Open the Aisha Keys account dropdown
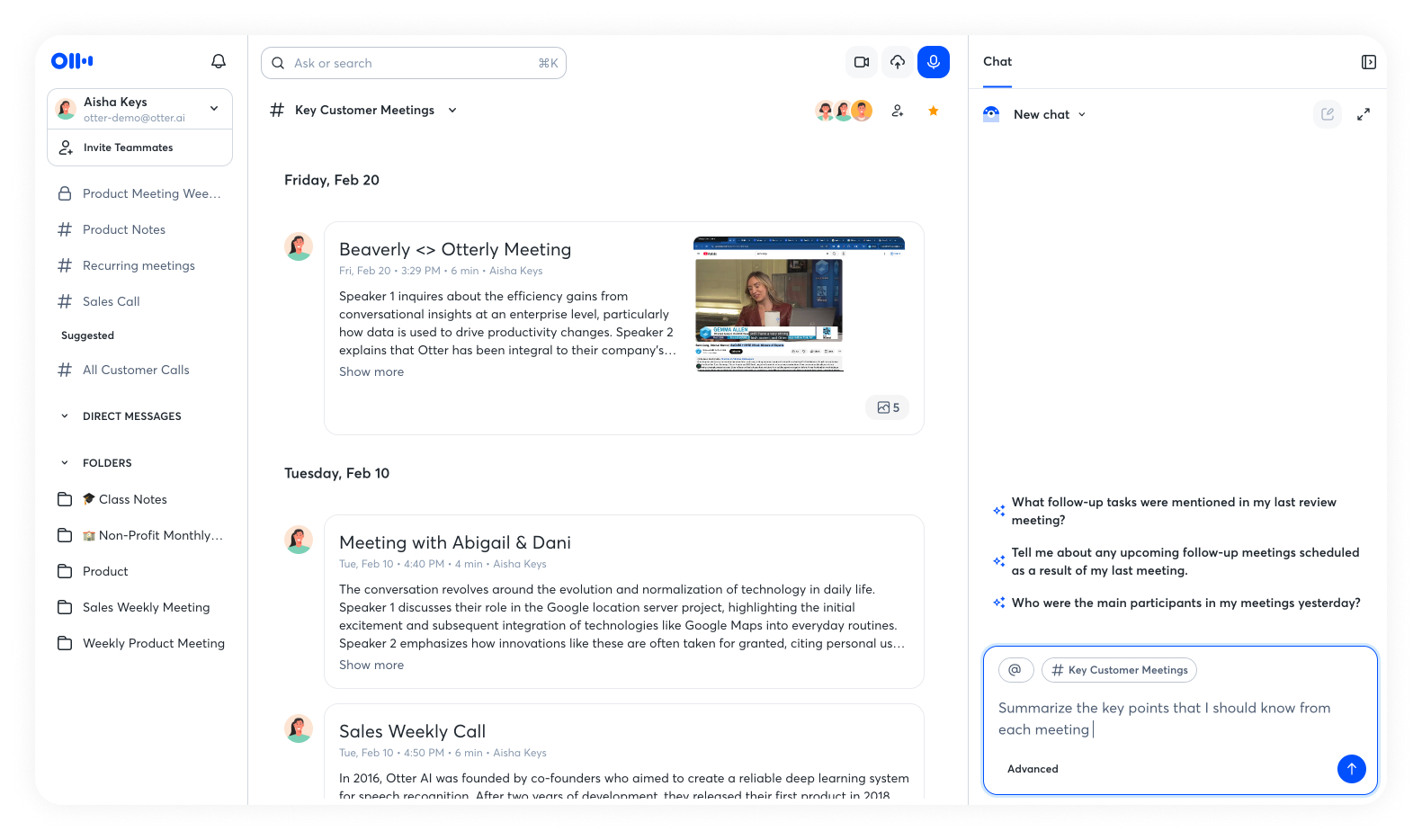Image resolution: width=1422 pixels, height=840 pixels. pyautogui.click(x=214, y=109)
